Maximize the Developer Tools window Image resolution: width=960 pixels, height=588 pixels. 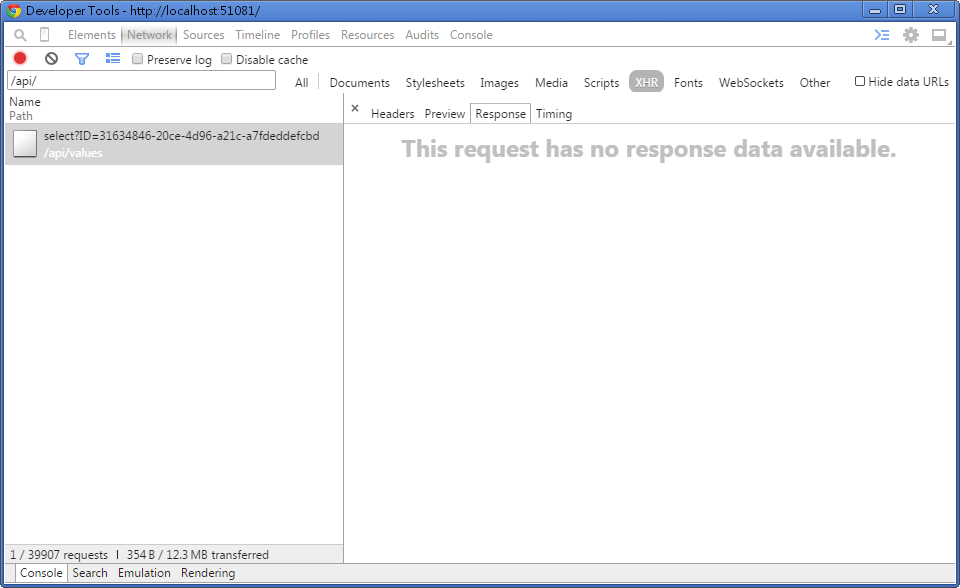pyautogui.click(x=900, y=9)
